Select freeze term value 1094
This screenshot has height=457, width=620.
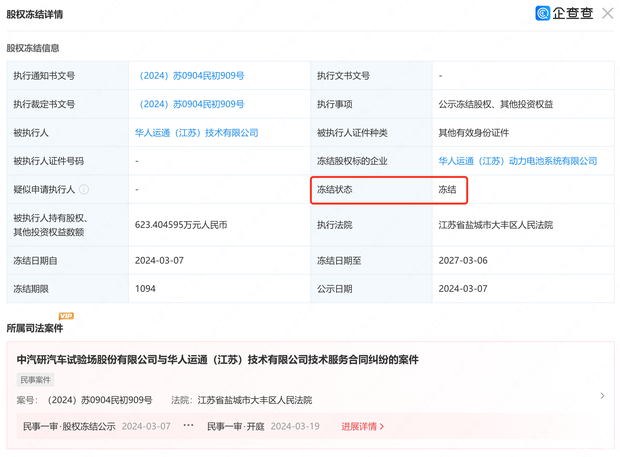tap(145, 289)
